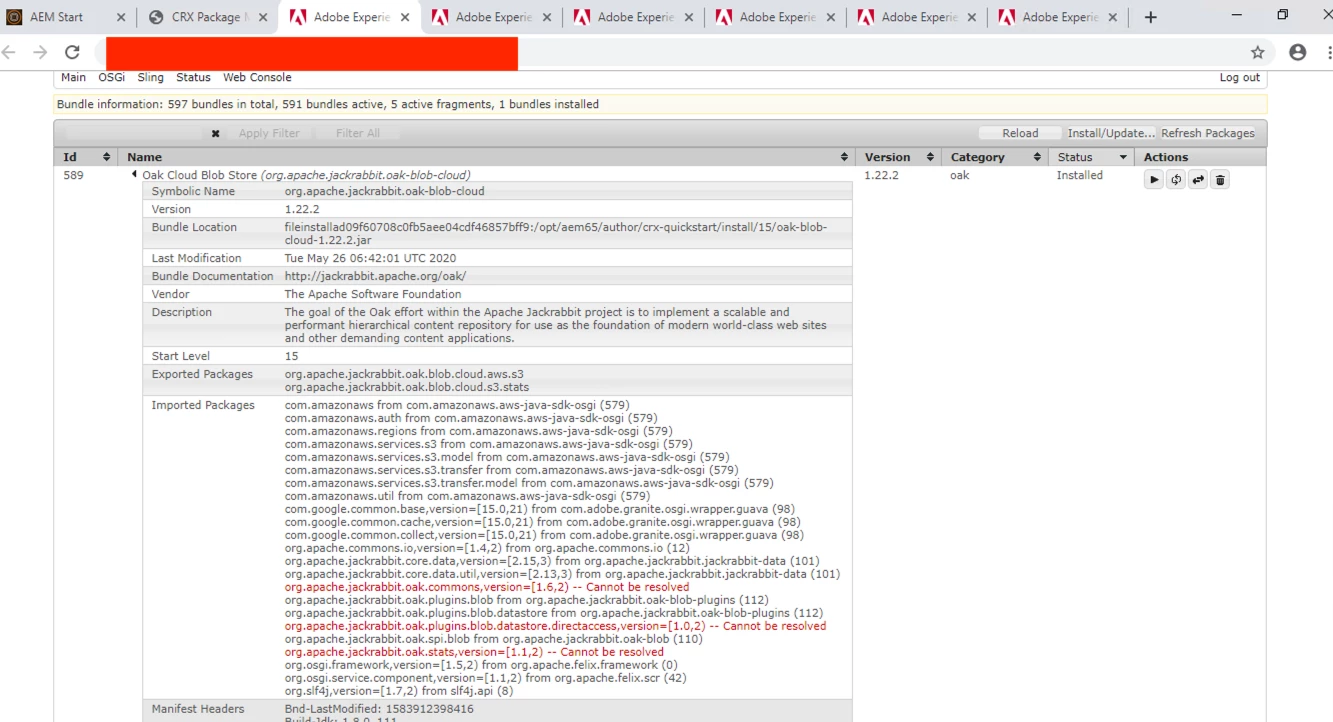Click the Last Modification date value
1333x722 pixels.
(x=370, y=258)
